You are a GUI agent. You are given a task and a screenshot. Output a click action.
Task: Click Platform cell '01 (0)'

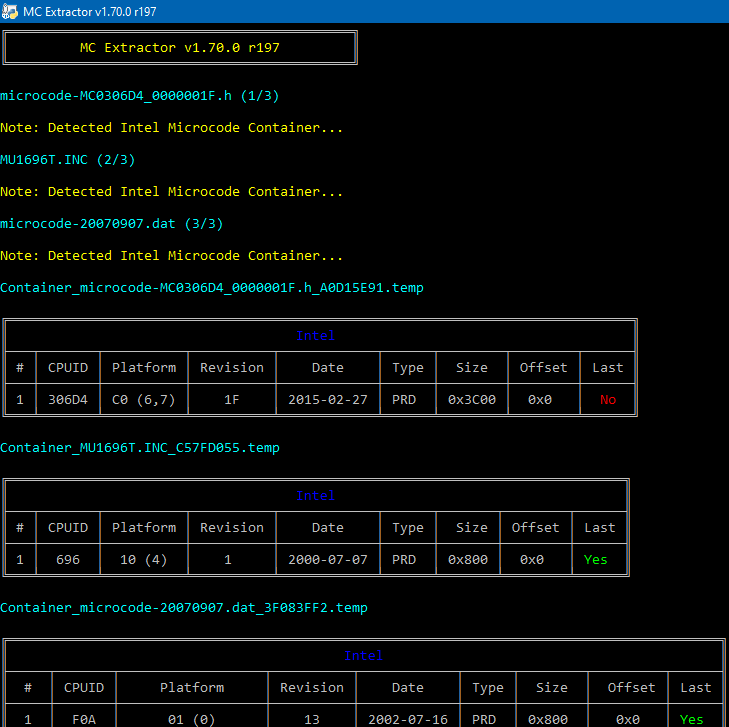[192, 720]
